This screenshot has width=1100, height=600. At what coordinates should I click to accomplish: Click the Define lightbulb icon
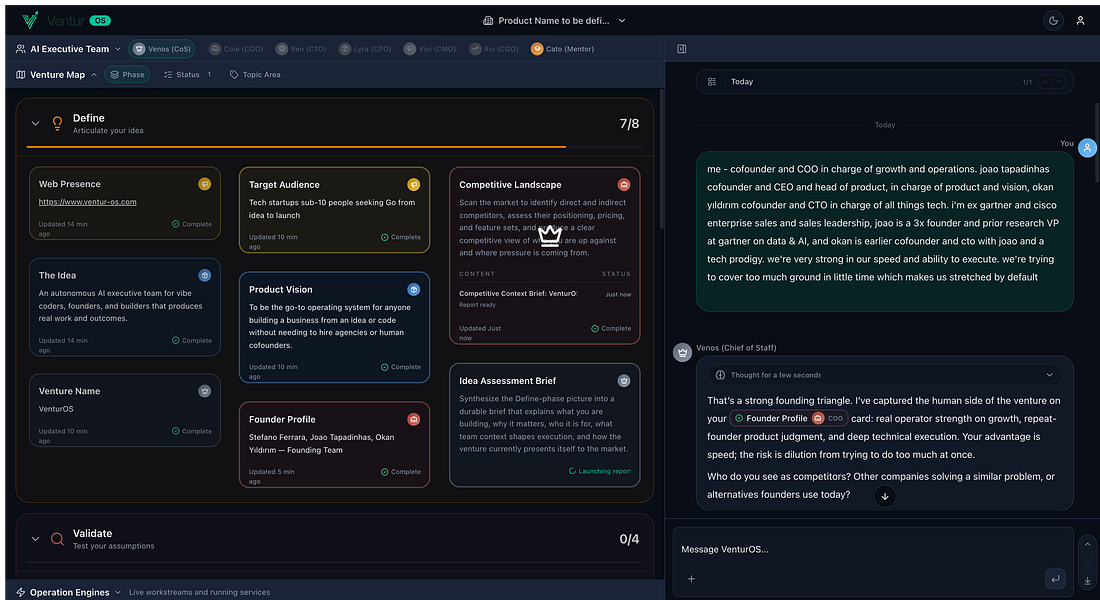point(58,124)
